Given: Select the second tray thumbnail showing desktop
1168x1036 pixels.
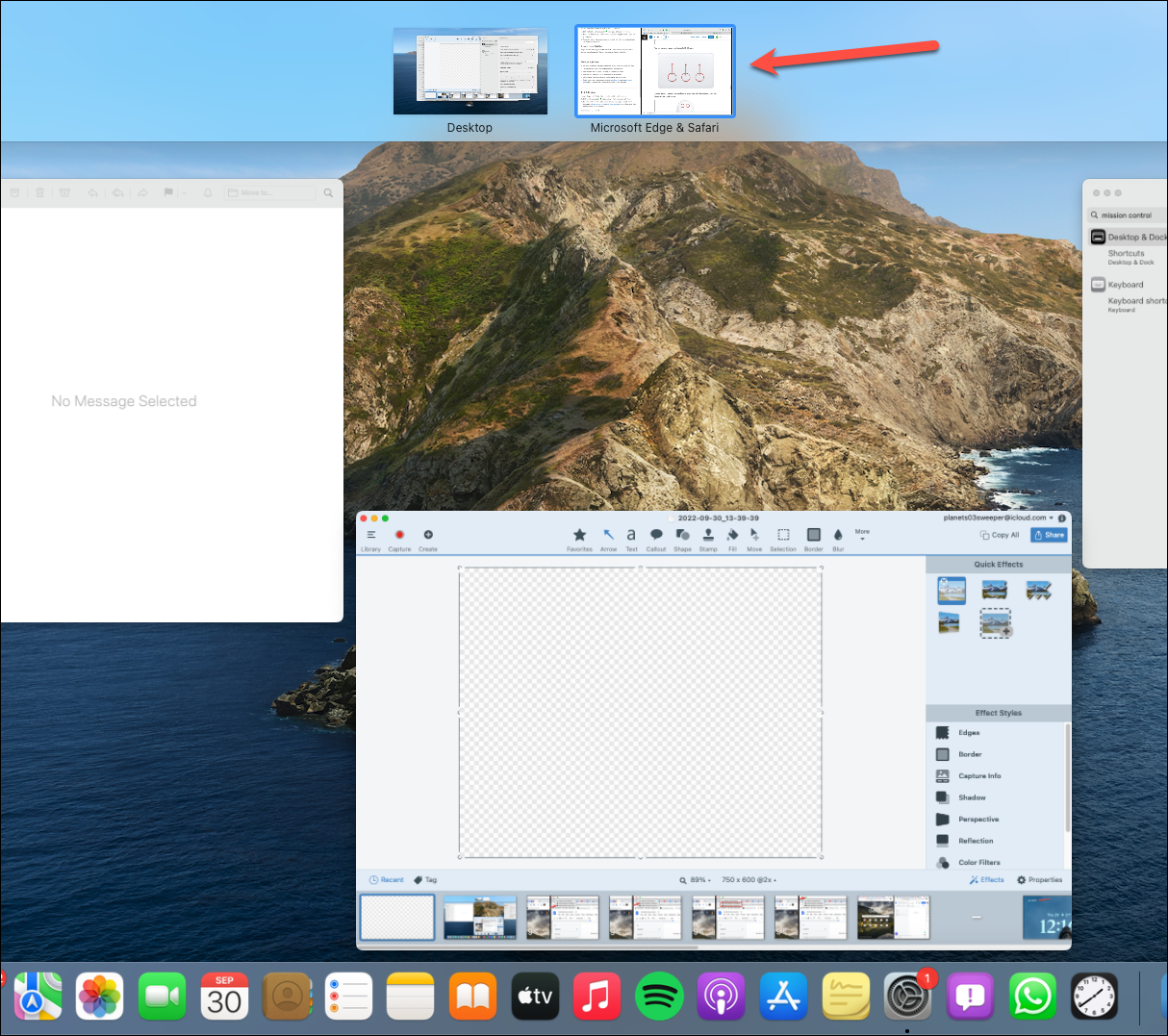Looking at the screenshot, I should click(480, 918).
